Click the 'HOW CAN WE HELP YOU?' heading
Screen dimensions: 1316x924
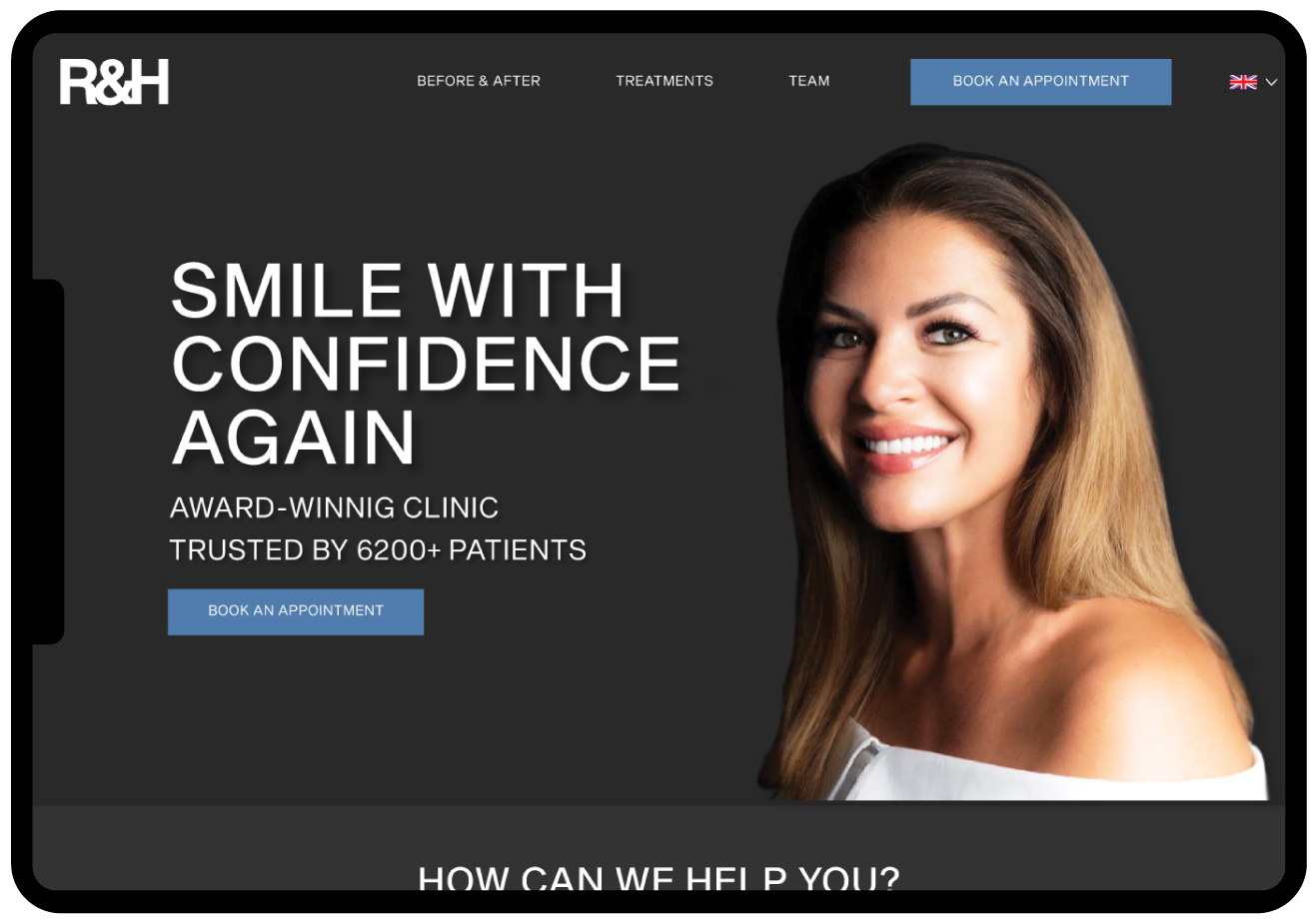(x=658, y=878)
